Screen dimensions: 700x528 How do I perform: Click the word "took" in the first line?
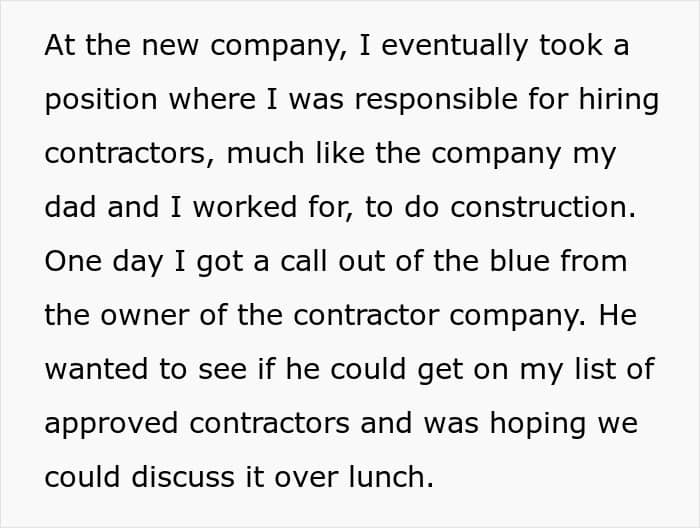coord(571,45)
